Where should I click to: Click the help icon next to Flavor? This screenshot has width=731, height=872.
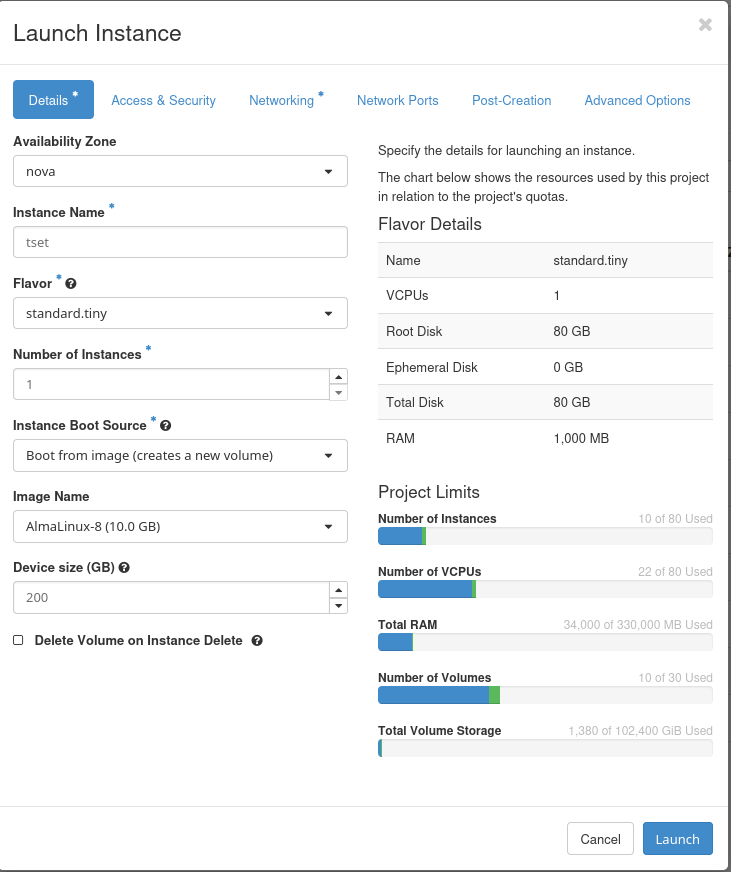pos(69,283)
